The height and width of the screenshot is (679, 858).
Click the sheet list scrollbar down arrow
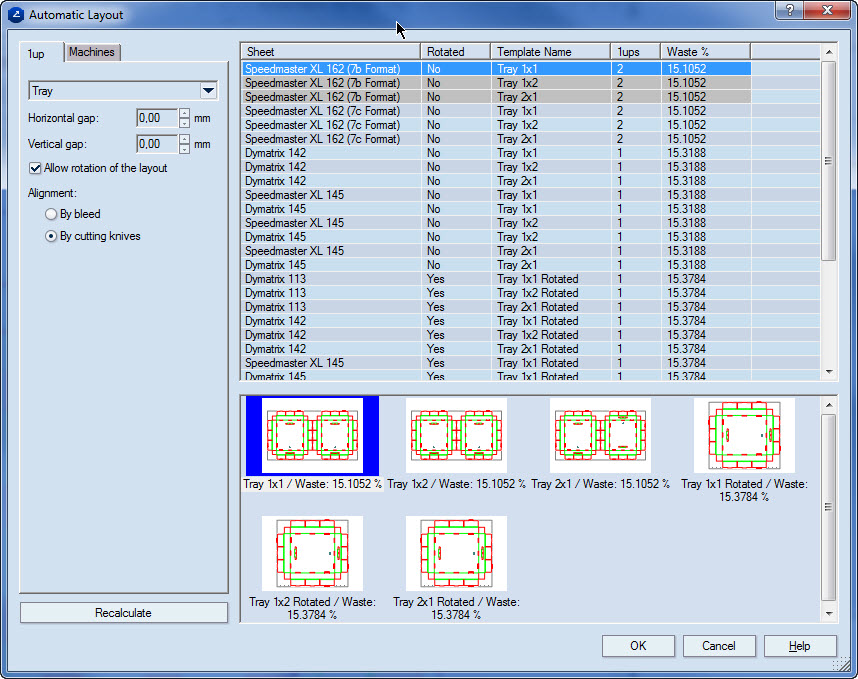(831, 370)
